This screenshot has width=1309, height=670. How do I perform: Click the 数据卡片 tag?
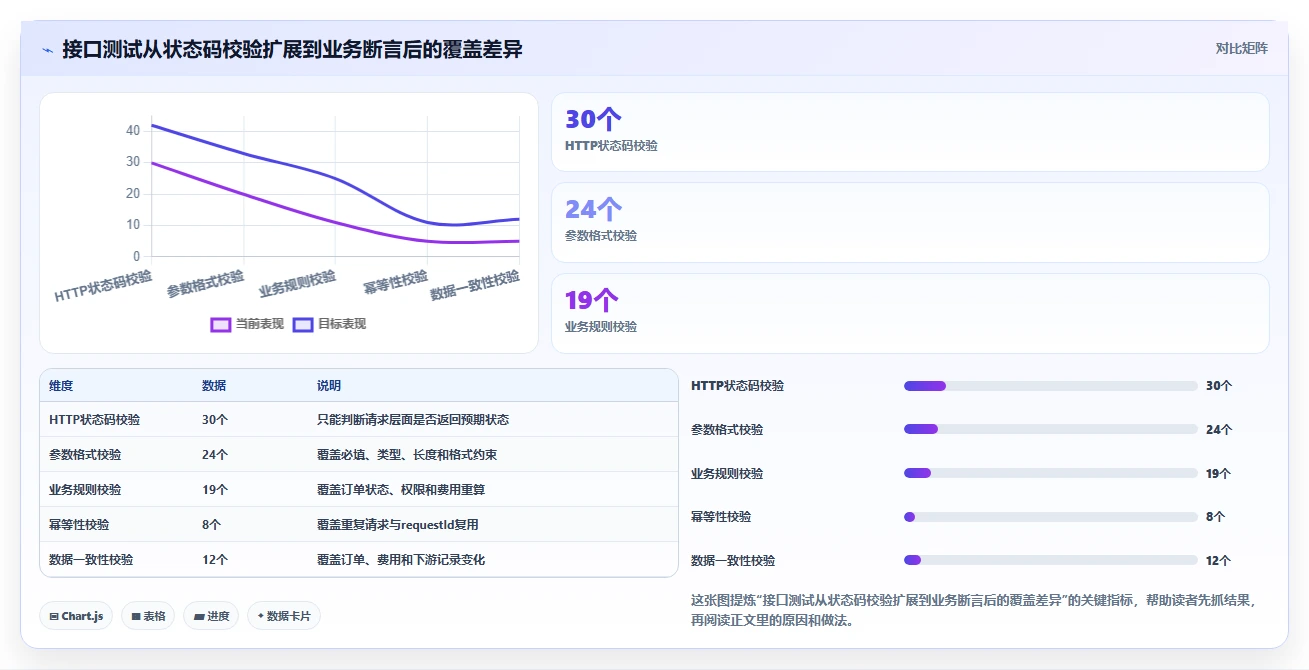(x=284, y=616)
